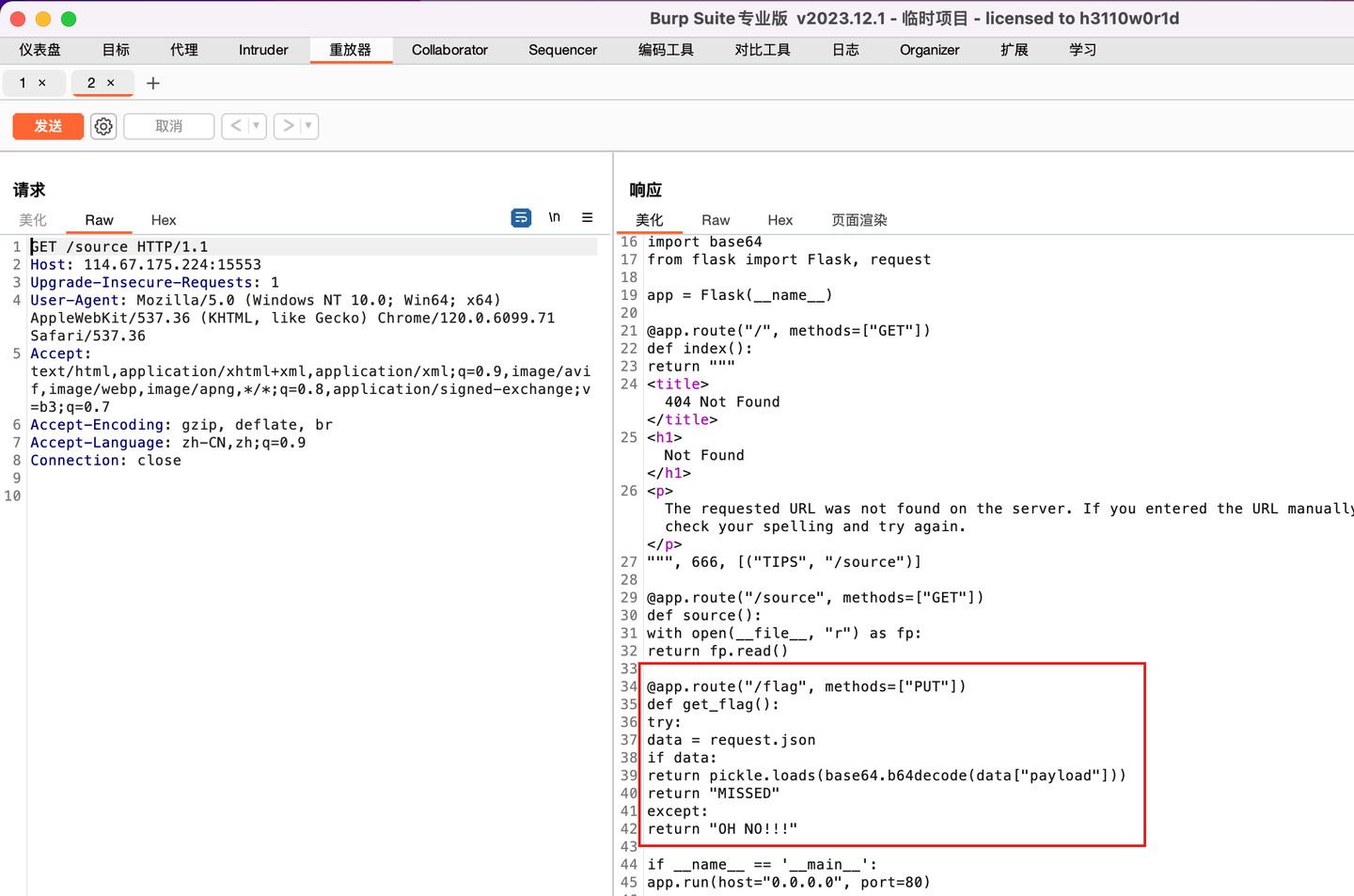Open the 页面渲染 response tab
Screen dimensions: 1354x896
click(858, 220)
